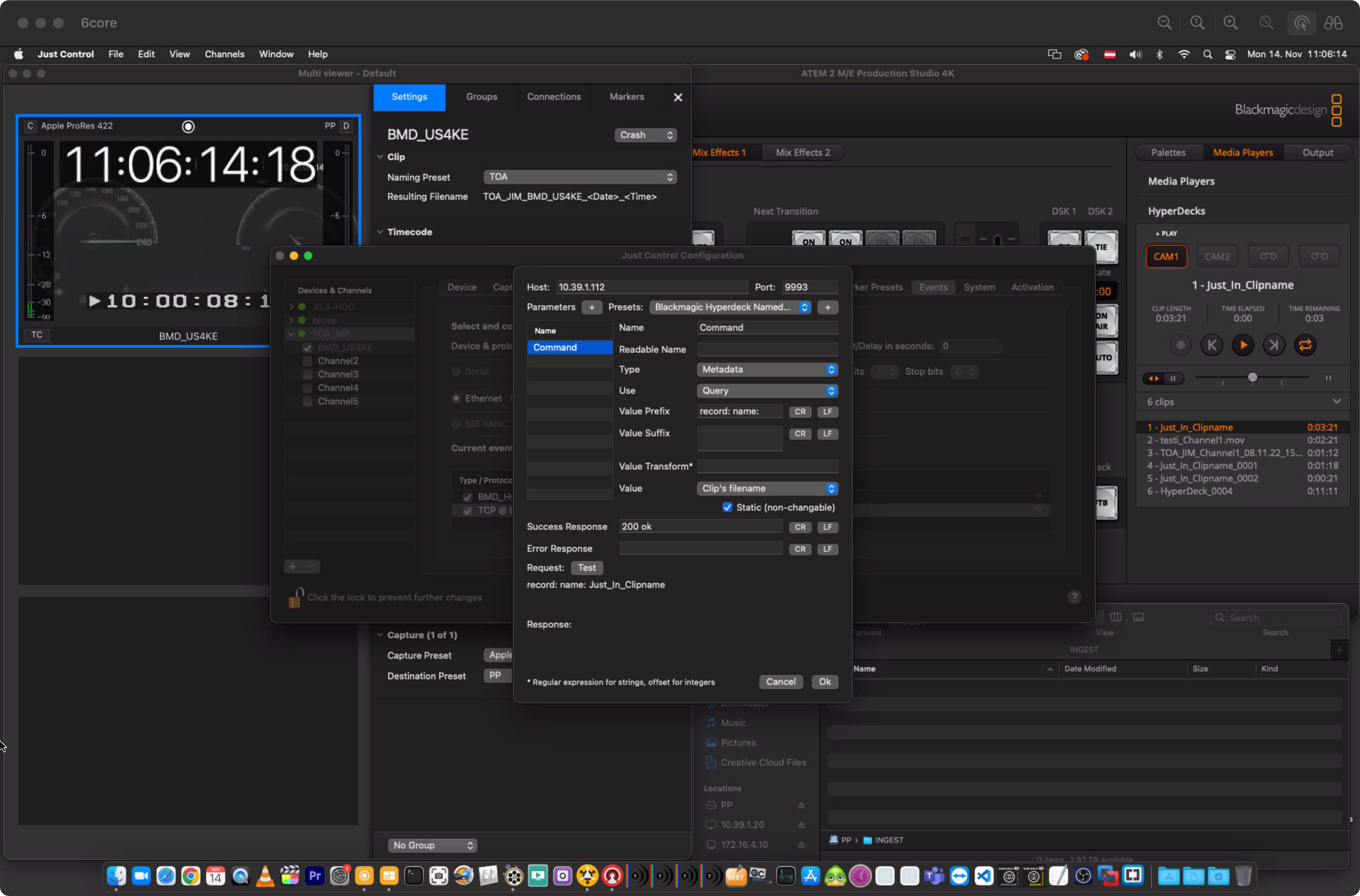This screenshot has height=896, width=1360.
Task: Click Ok to confirm parameters
Action: pyautogui.click(x=825, y=682)
